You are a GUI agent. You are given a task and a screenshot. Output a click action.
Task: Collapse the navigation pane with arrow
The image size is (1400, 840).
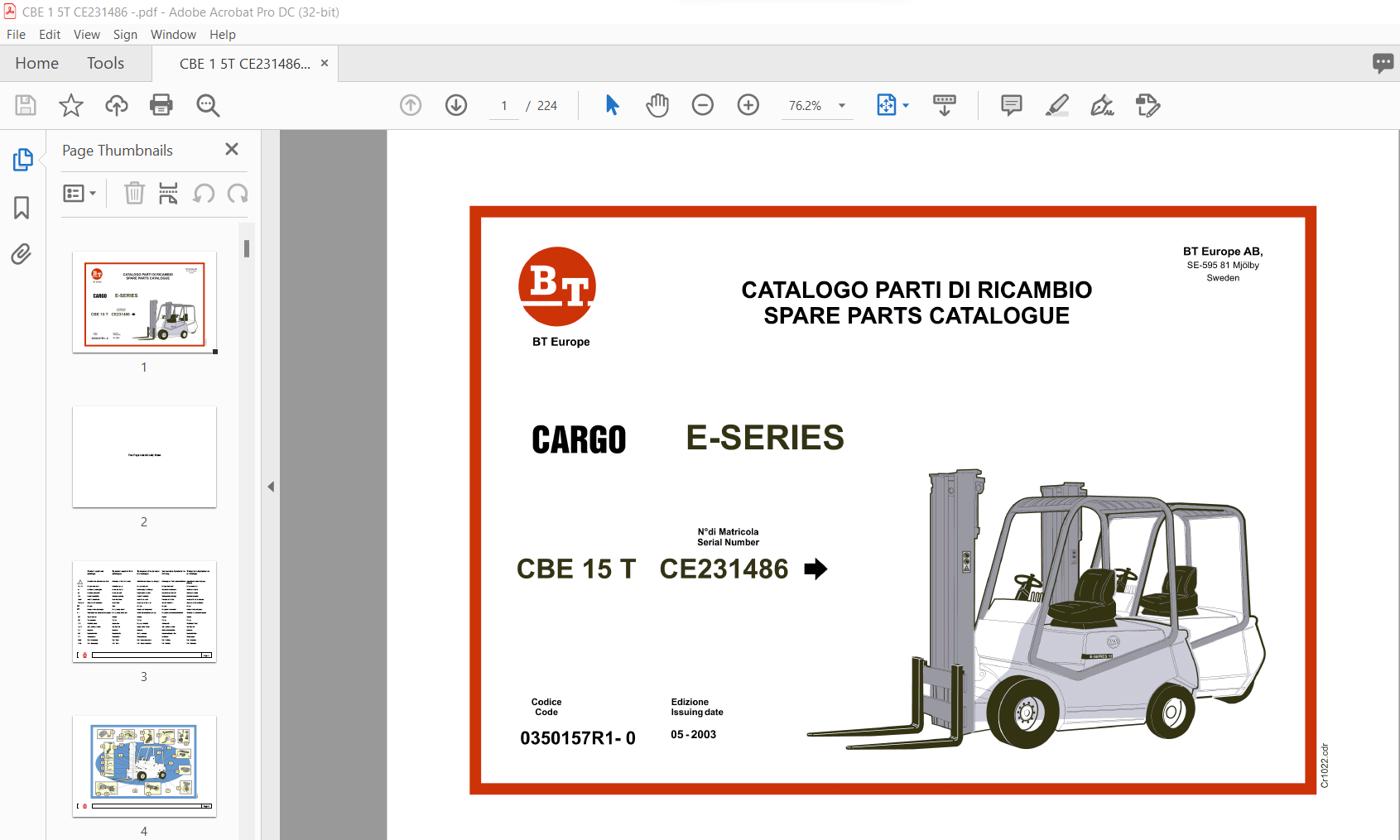(x=271, y=487)
